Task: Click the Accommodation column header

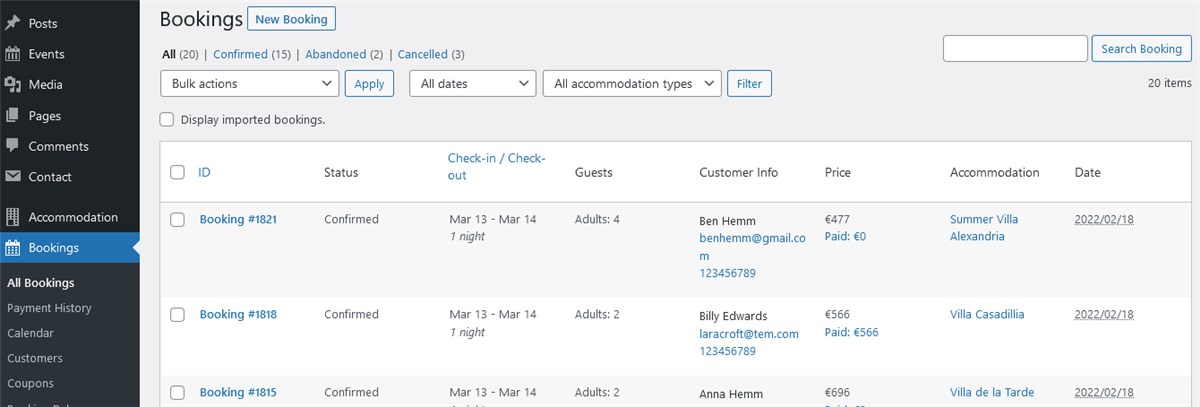Action: point(995,172)
